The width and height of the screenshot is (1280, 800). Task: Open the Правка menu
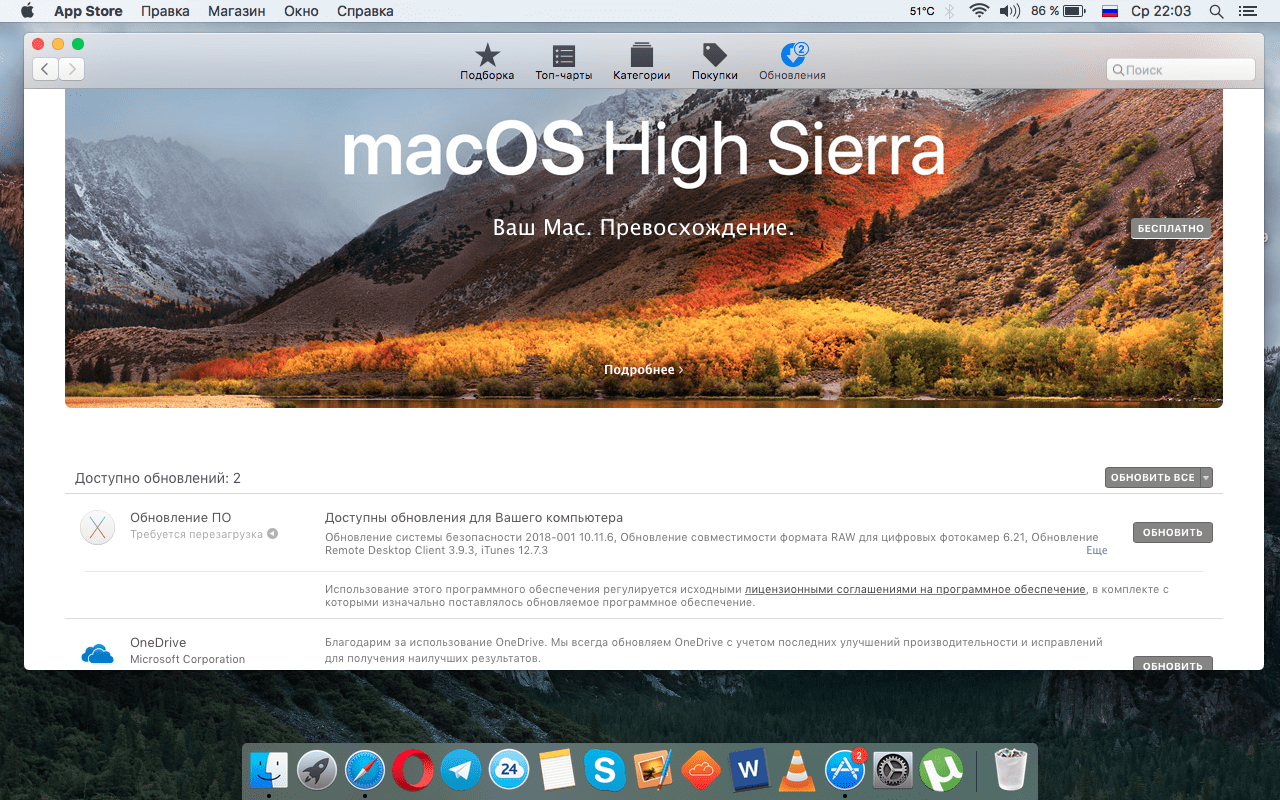(166, 11)
